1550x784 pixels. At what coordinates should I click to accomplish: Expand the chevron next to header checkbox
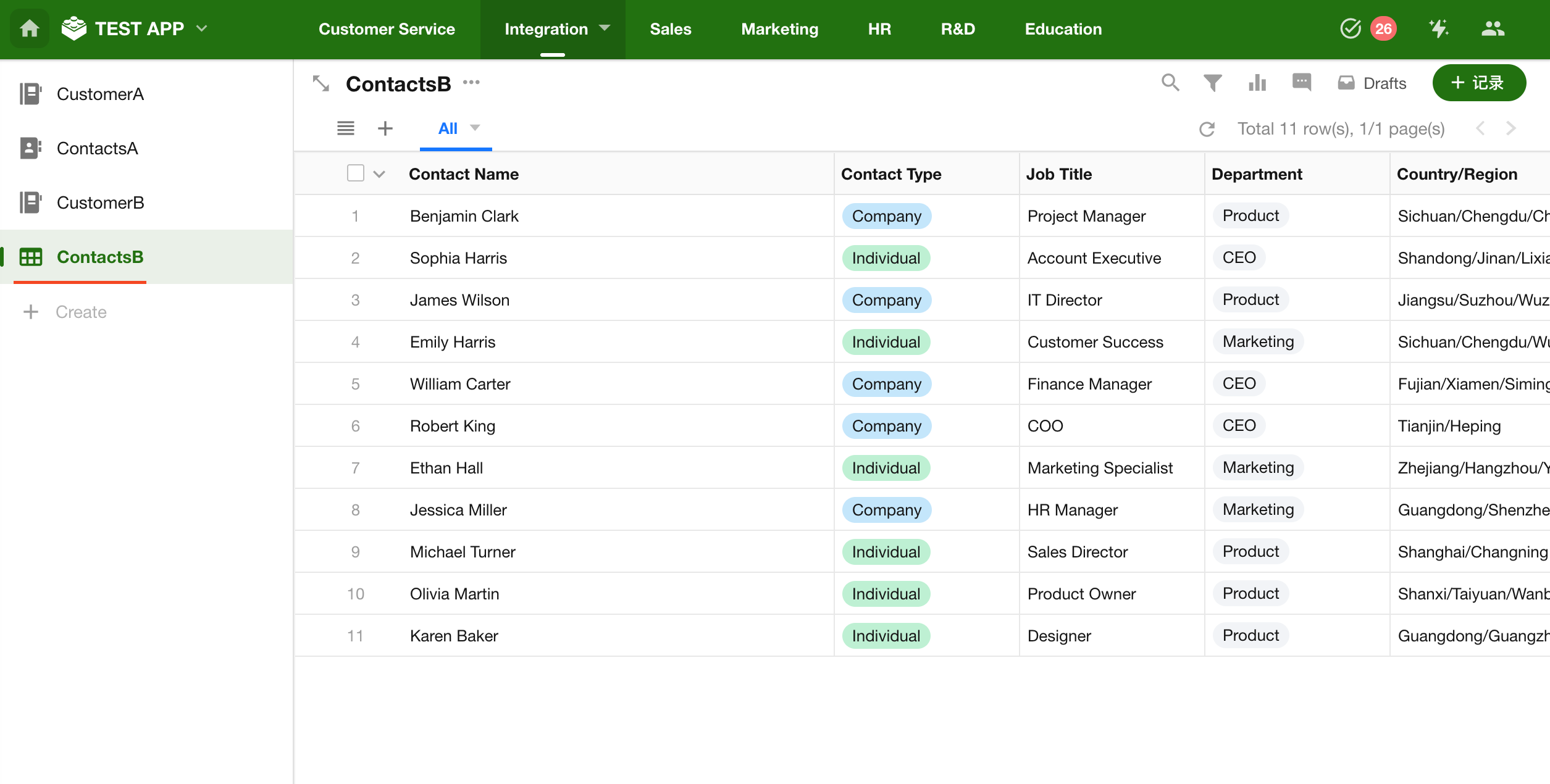pyautogui.click(x=379, y=175)
